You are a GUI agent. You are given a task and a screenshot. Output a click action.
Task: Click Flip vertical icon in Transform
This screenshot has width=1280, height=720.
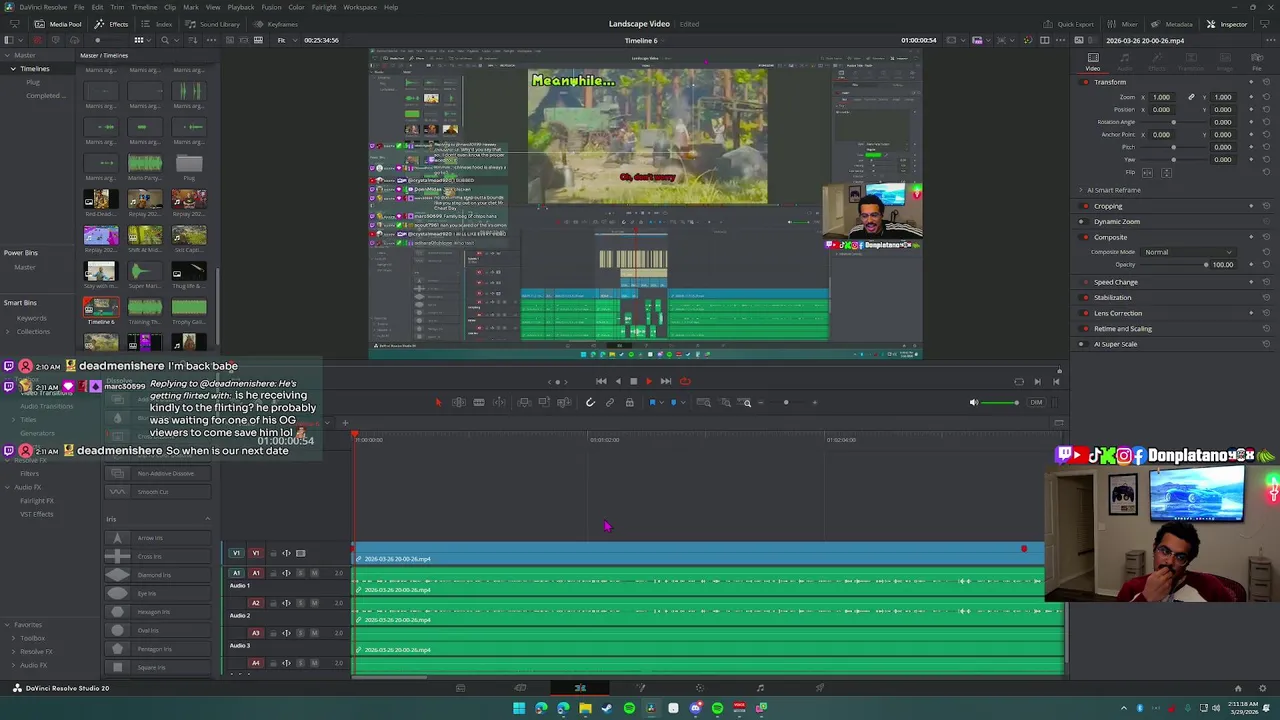(1166, 173)
